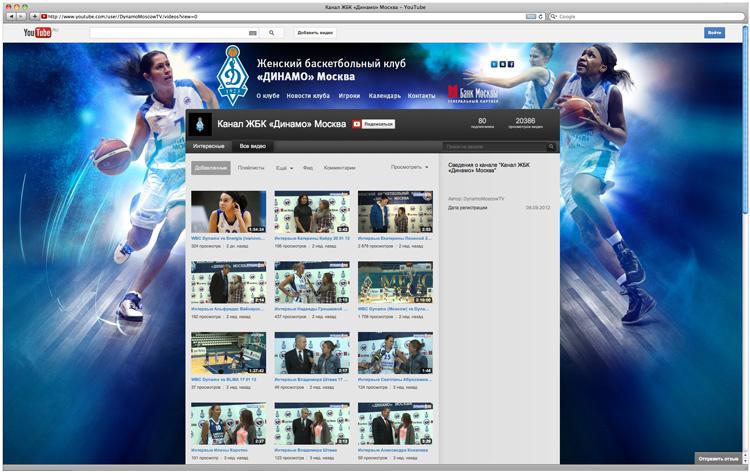The width and height of the screenshot is (750, 473).
Task: Click the channel search magnifier icon
Action: pyautogui.click(x=551, y=146)
